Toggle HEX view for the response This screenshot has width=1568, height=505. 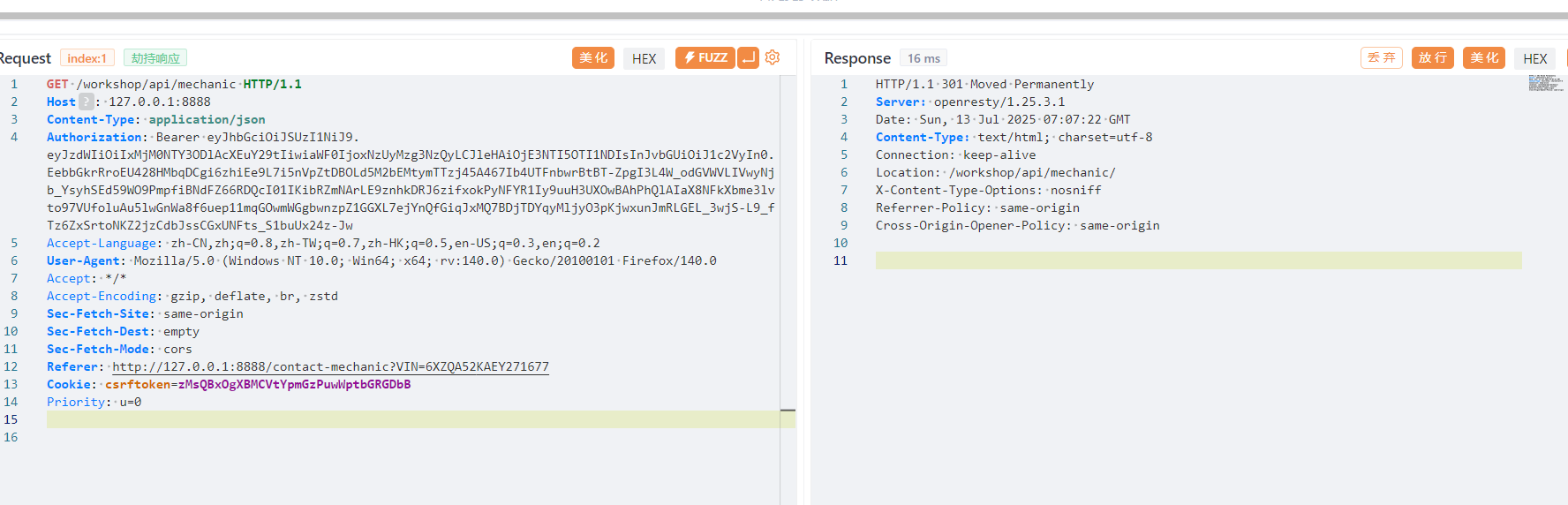[1534, 58]
